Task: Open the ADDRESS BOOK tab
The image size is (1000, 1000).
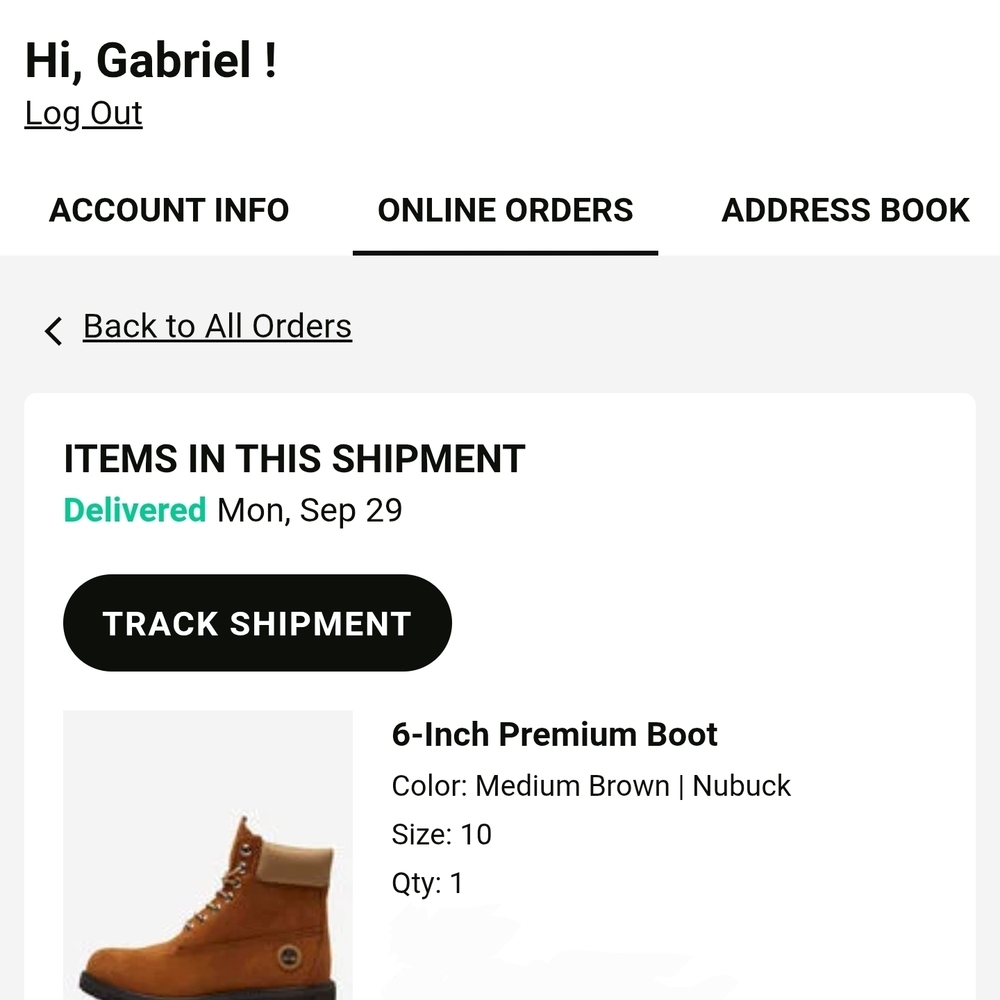Action: click(845, 210)
